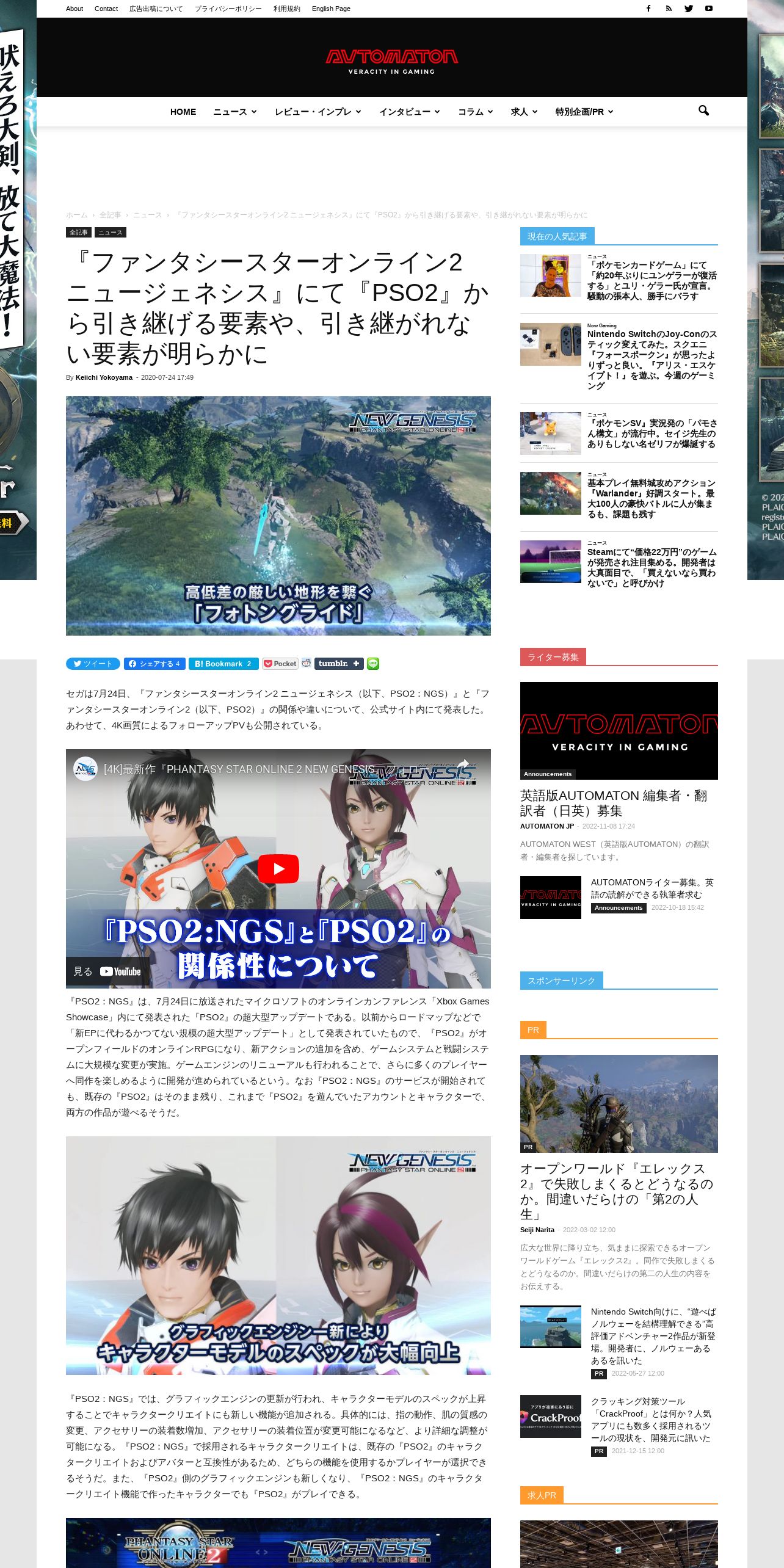Click 全記事 in breadcrumb

point(111,215)
